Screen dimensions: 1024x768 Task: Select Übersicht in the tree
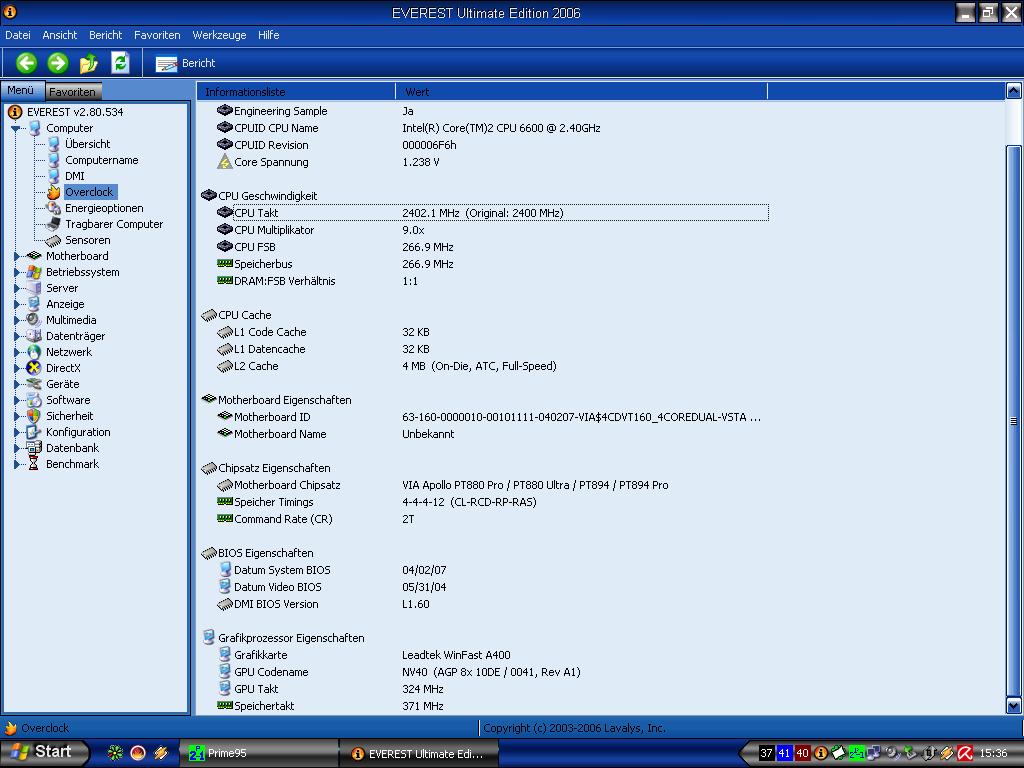[88, 144]
